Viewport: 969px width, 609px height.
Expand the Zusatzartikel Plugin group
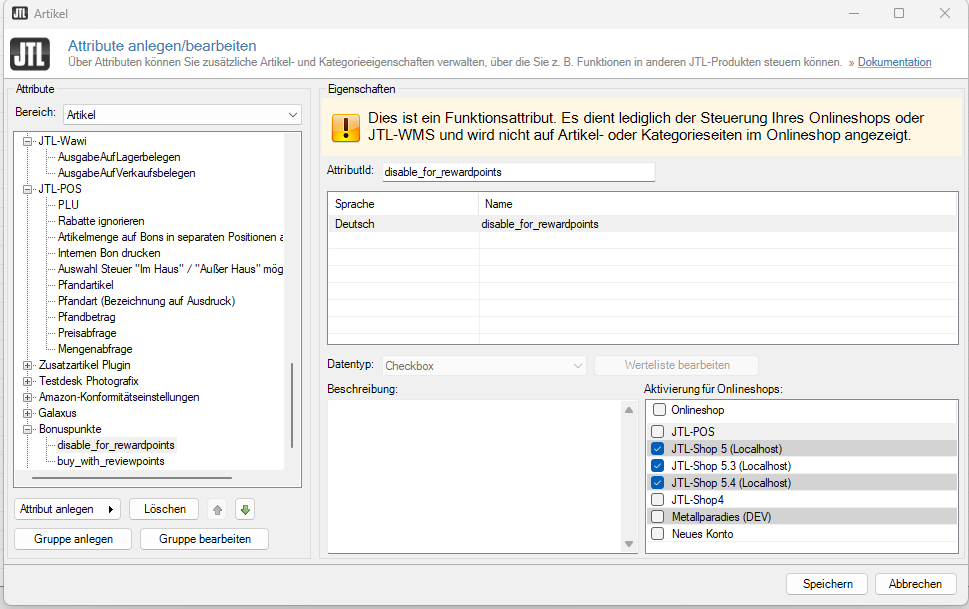(x=27, y=365)
